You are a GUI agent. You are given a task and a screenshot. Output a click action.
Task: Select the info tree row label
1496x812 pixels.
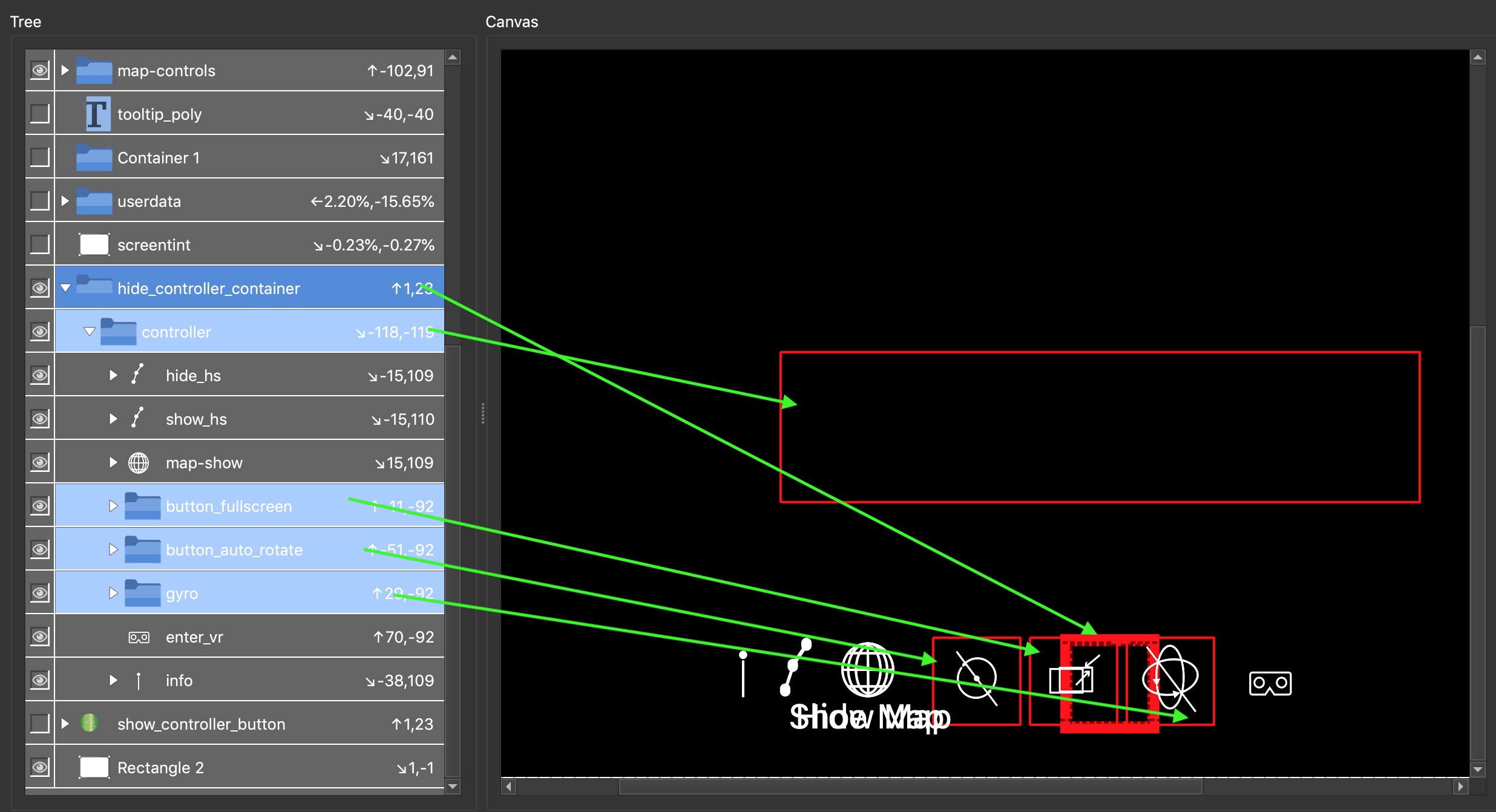pyautogui.click(x=179, y=681)
